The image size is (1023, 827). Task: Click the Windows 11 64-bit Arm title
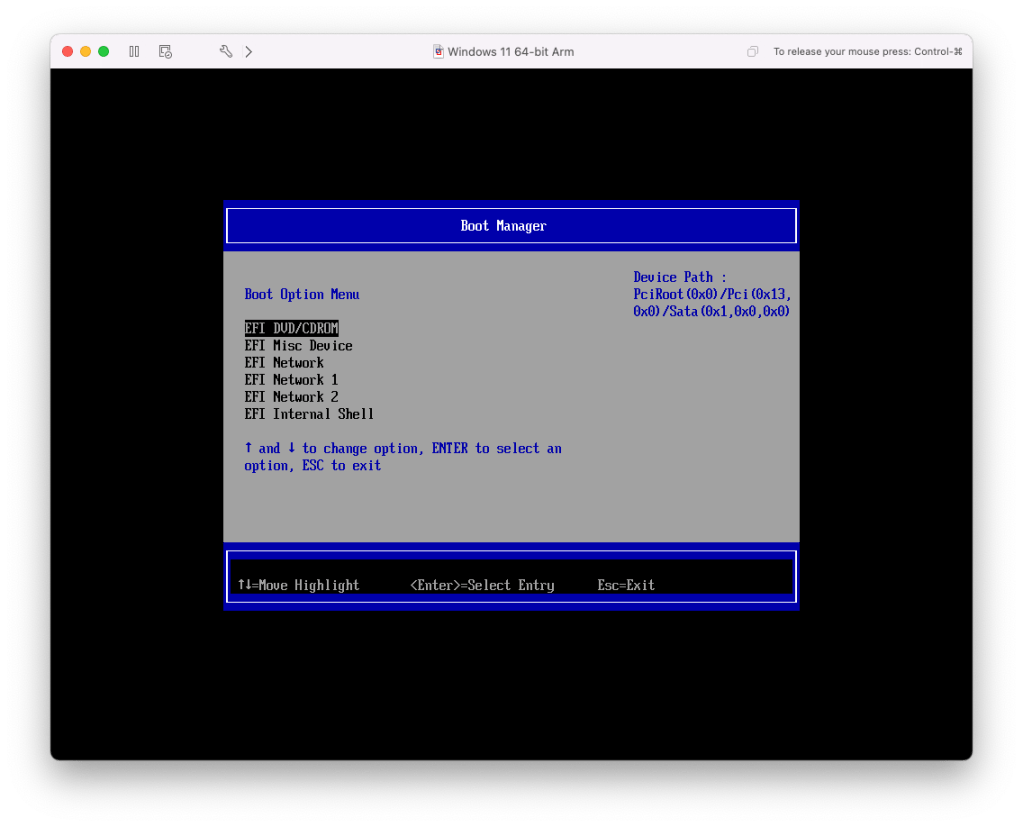point(510,51)
